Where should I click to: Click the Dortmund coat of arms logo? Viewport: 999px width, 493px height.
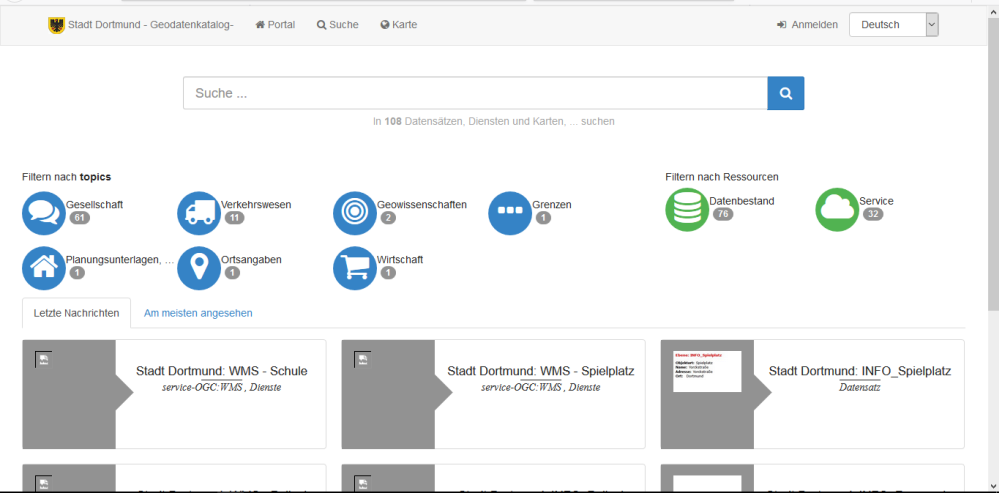(x=56, y=25)
